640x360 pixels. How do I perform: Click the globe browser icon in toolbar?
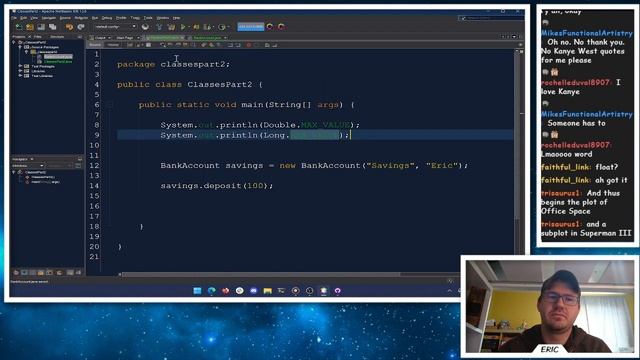pyautogui.click(x=145, y=27)
